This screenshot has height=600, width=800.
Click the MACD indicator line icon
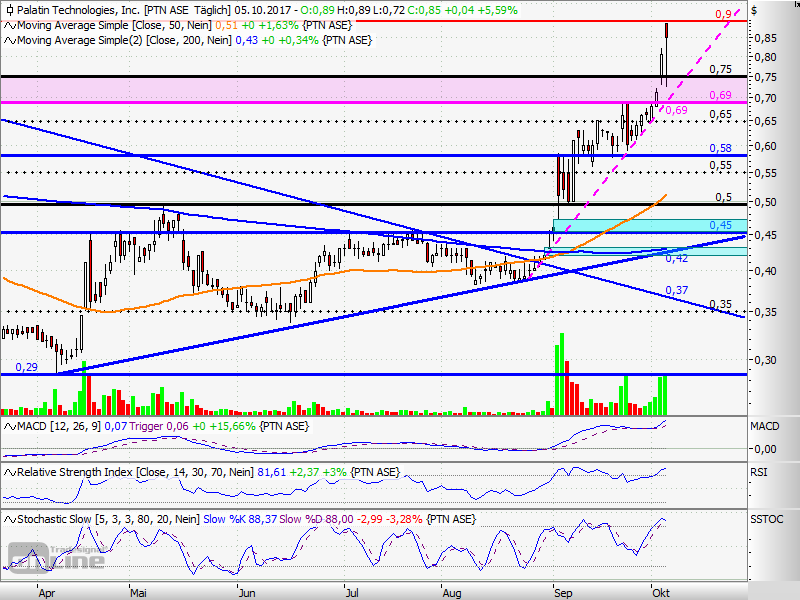(x=10, y=427)
